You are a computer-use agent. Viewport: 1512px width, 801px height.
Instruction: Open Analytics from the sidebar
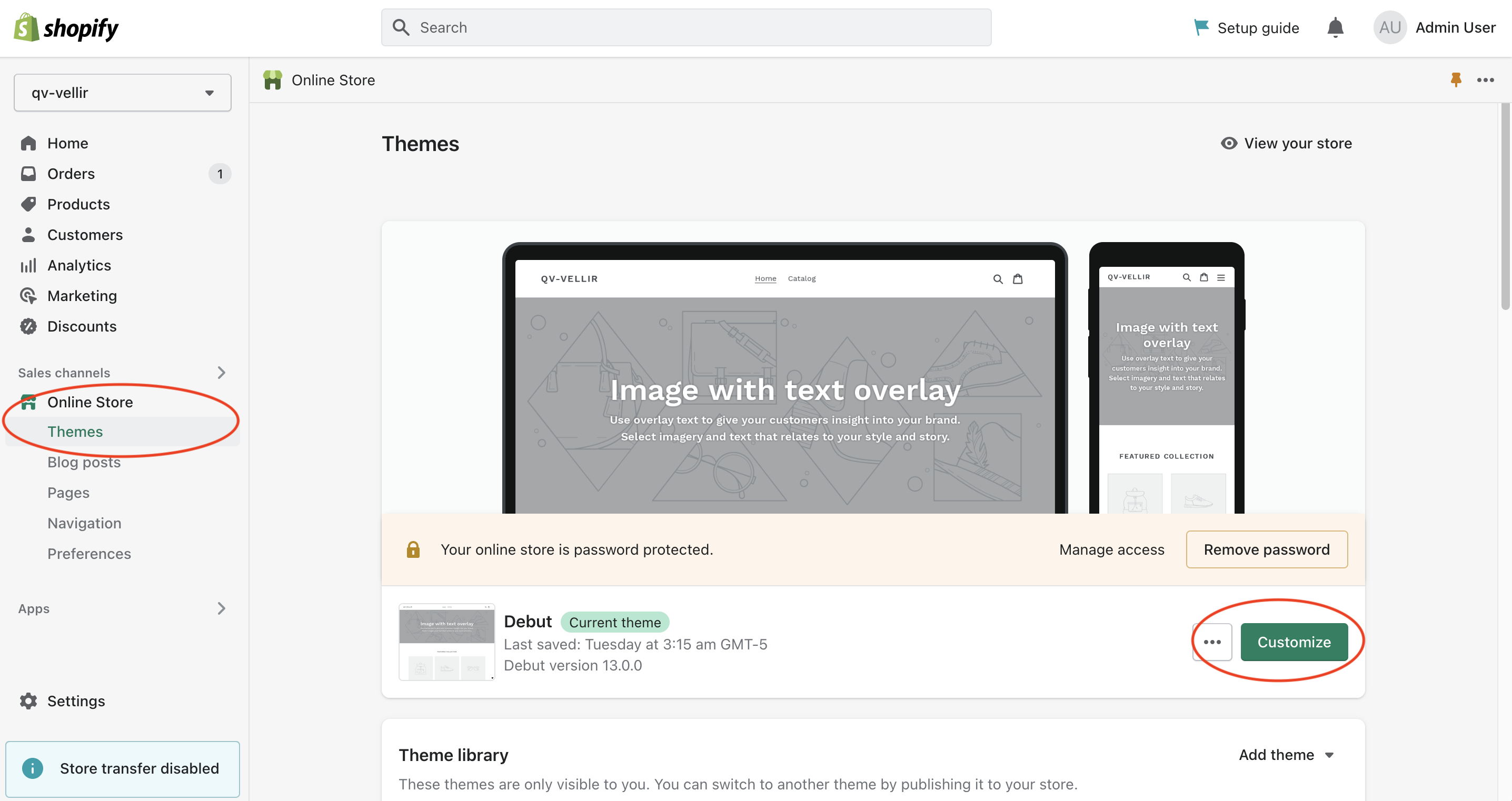click(79, 265)
